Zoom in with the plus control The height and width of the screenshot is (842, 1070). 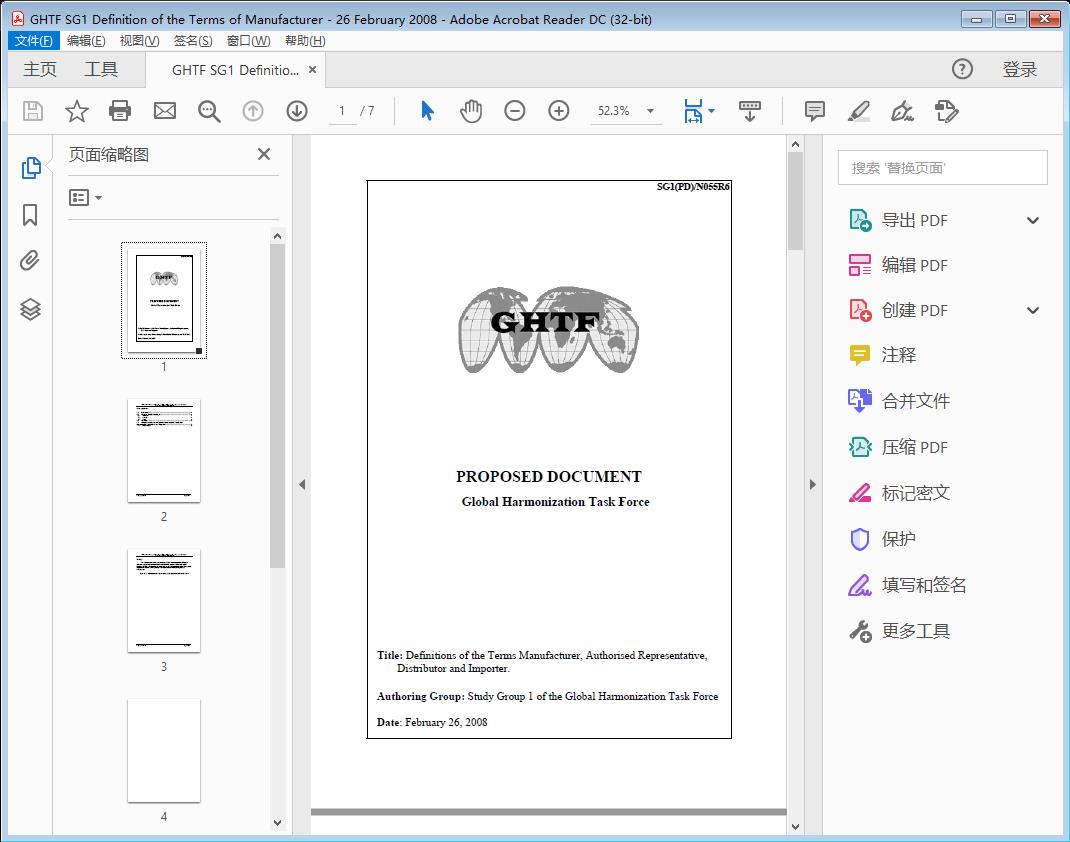[559, 111]
